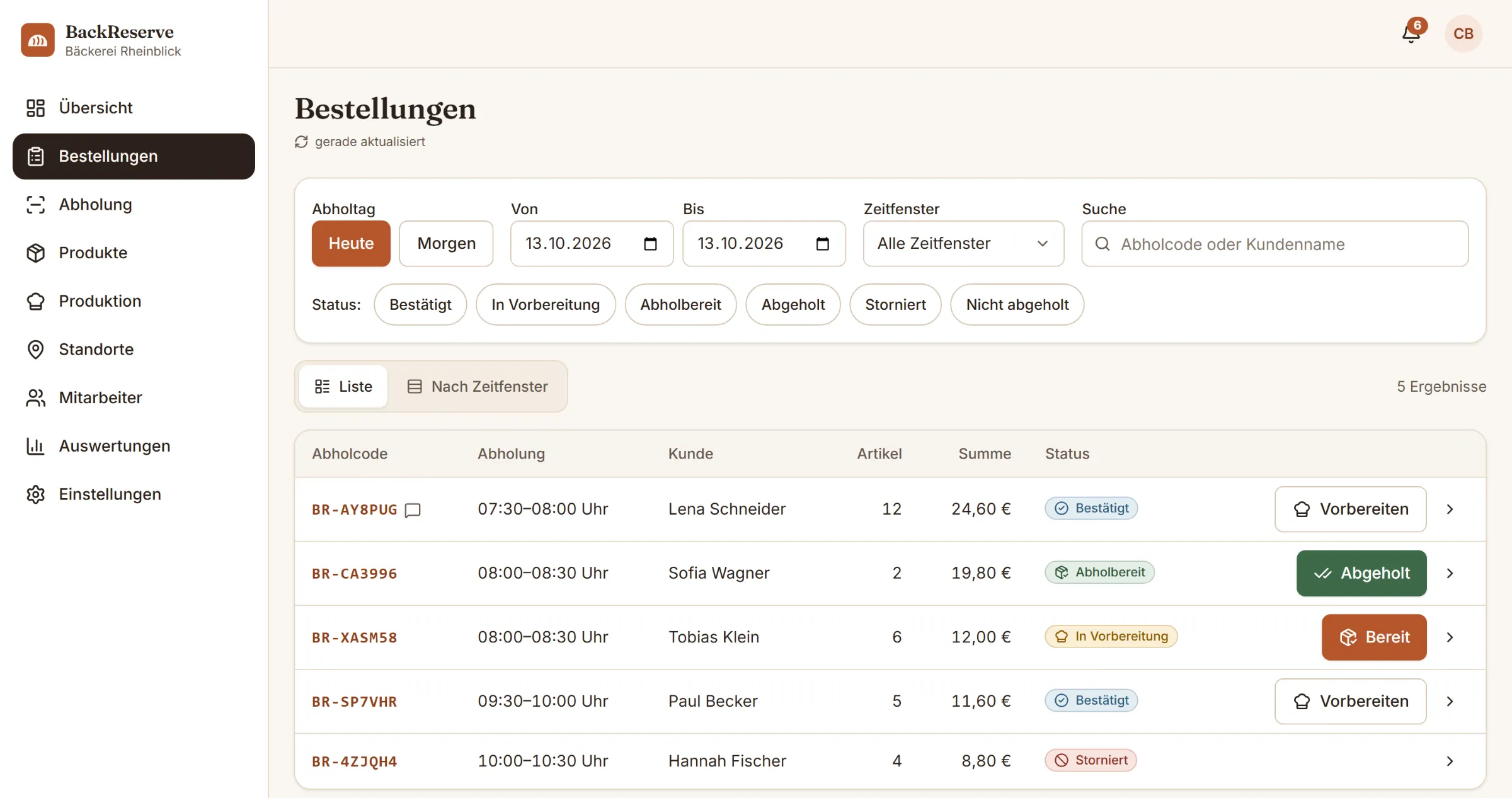Viewport: 1512px width, 798px height.
Task: Open Auswertungen reports
Action: [x=134, y=446]
